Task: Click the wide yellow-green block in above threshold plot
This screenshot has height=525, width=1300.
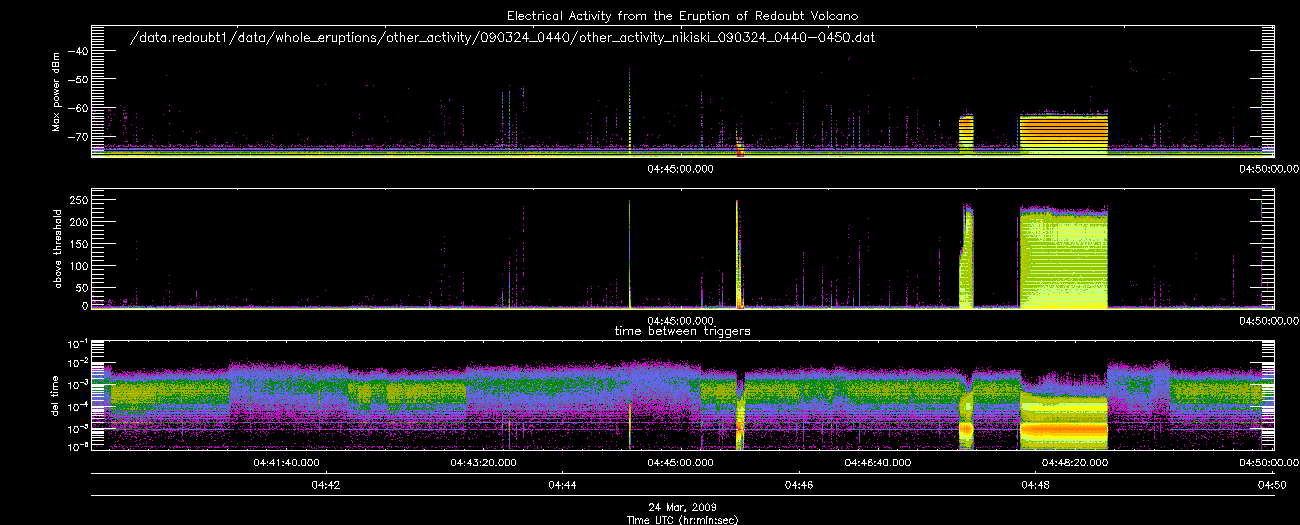Action: 1064,257
